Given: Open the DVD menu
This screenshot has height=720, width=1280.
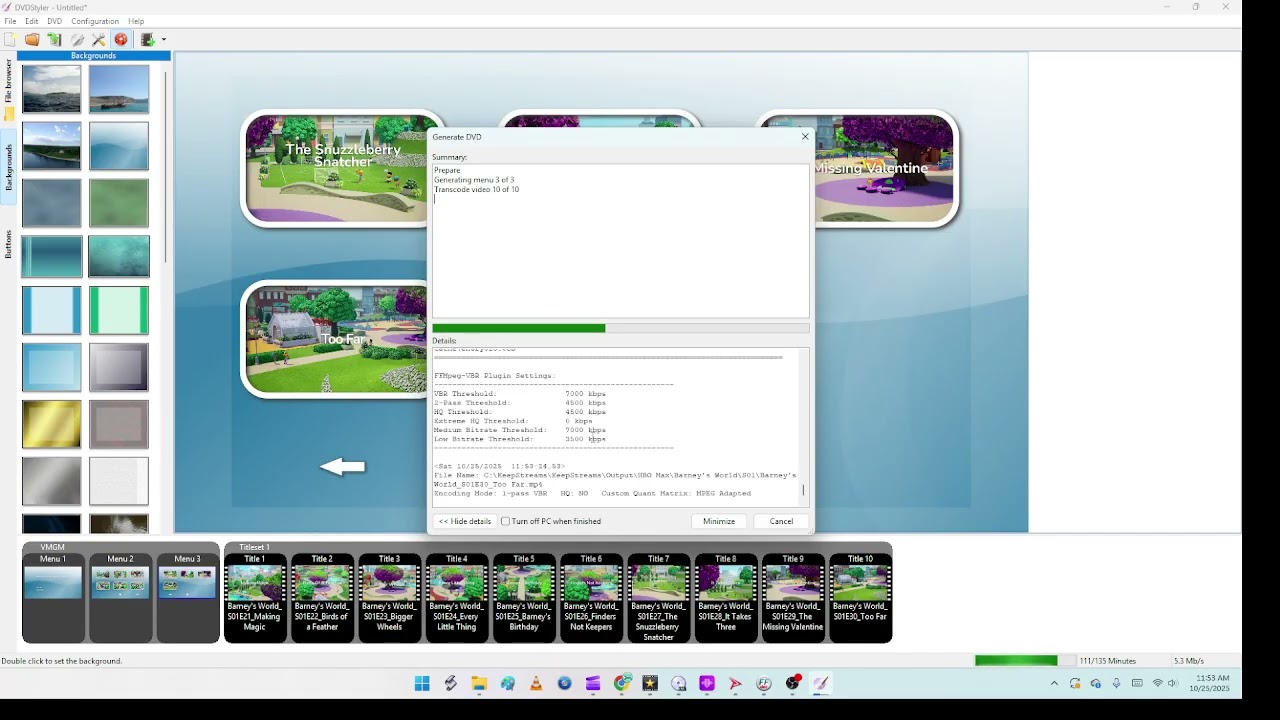Looking at the screenshot, I should coord(54,21).
